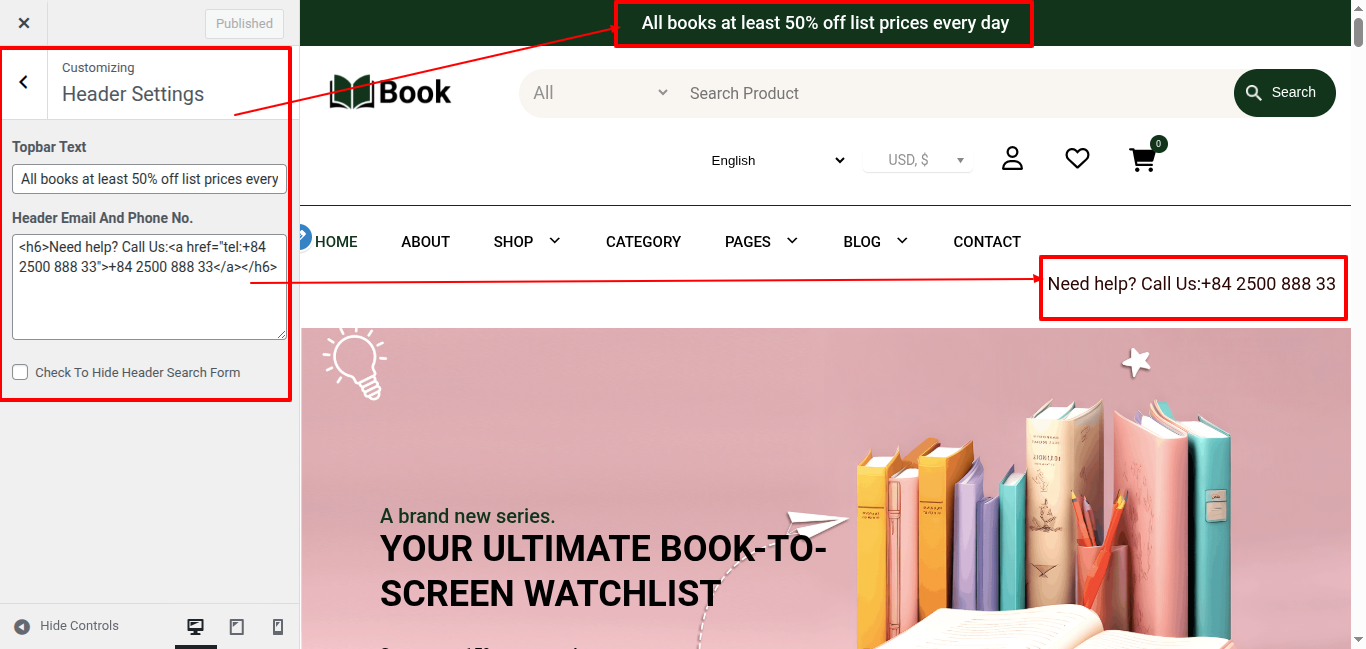
Task: Switch to desktop preview device icon
Action: [196, 627]
